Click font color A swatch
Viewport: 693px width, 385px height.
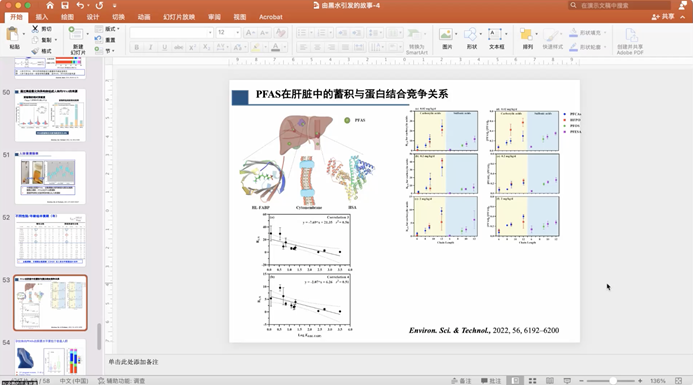coord(276,47)
